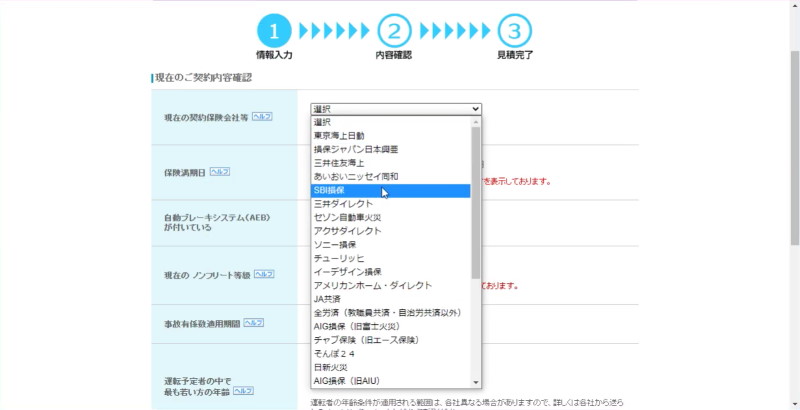The height and width of the screenshot is (410, 800).
Task: Choose ソニー損保 option
Action: click(390, 245)
